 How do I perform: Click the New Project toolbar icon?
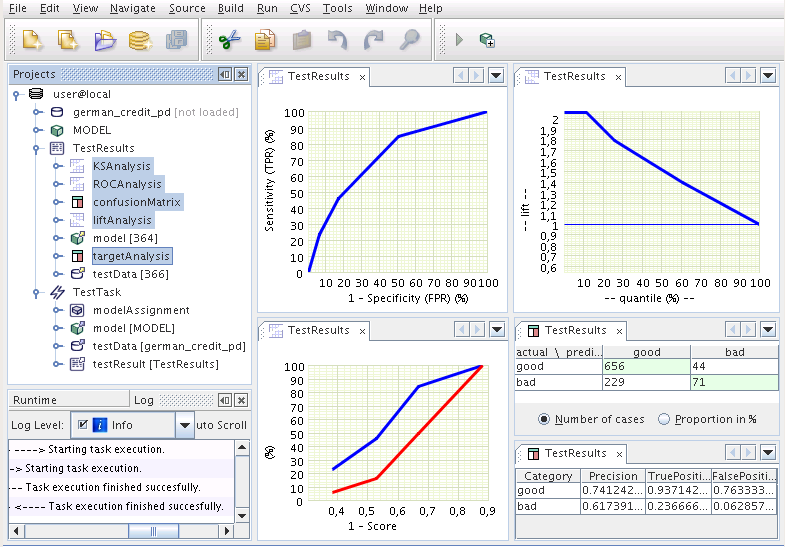tap(68, 40)
